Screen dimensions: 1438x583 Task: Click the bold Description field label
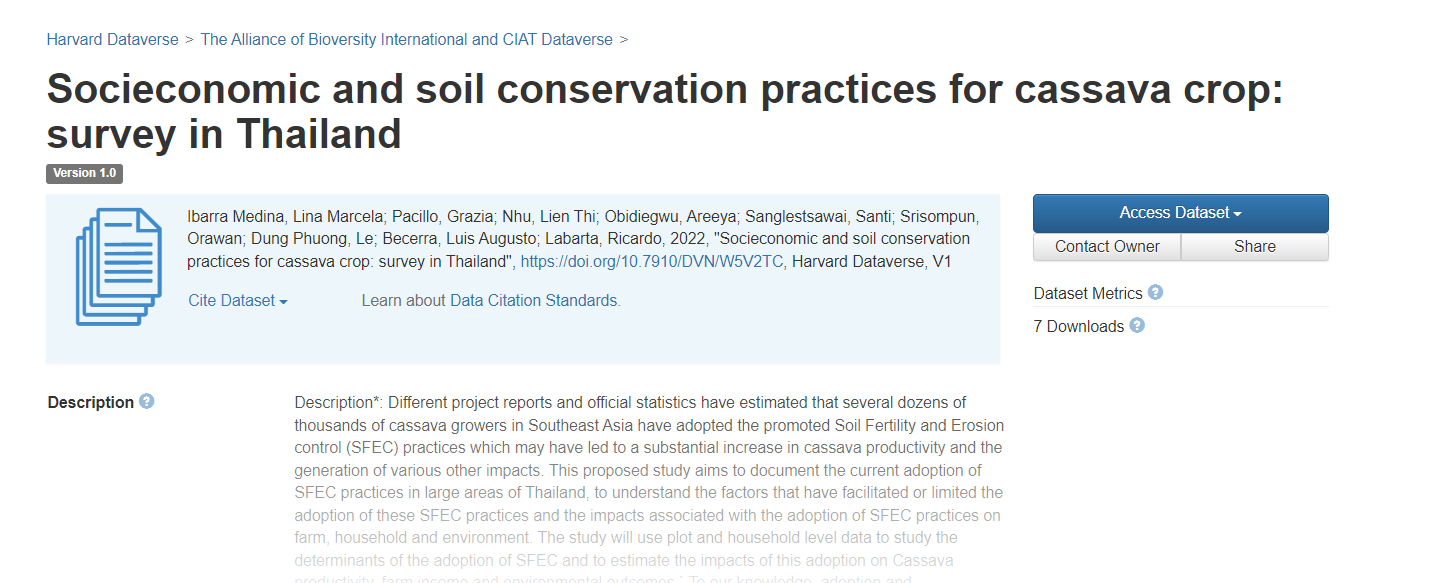[x=91, y=403]
